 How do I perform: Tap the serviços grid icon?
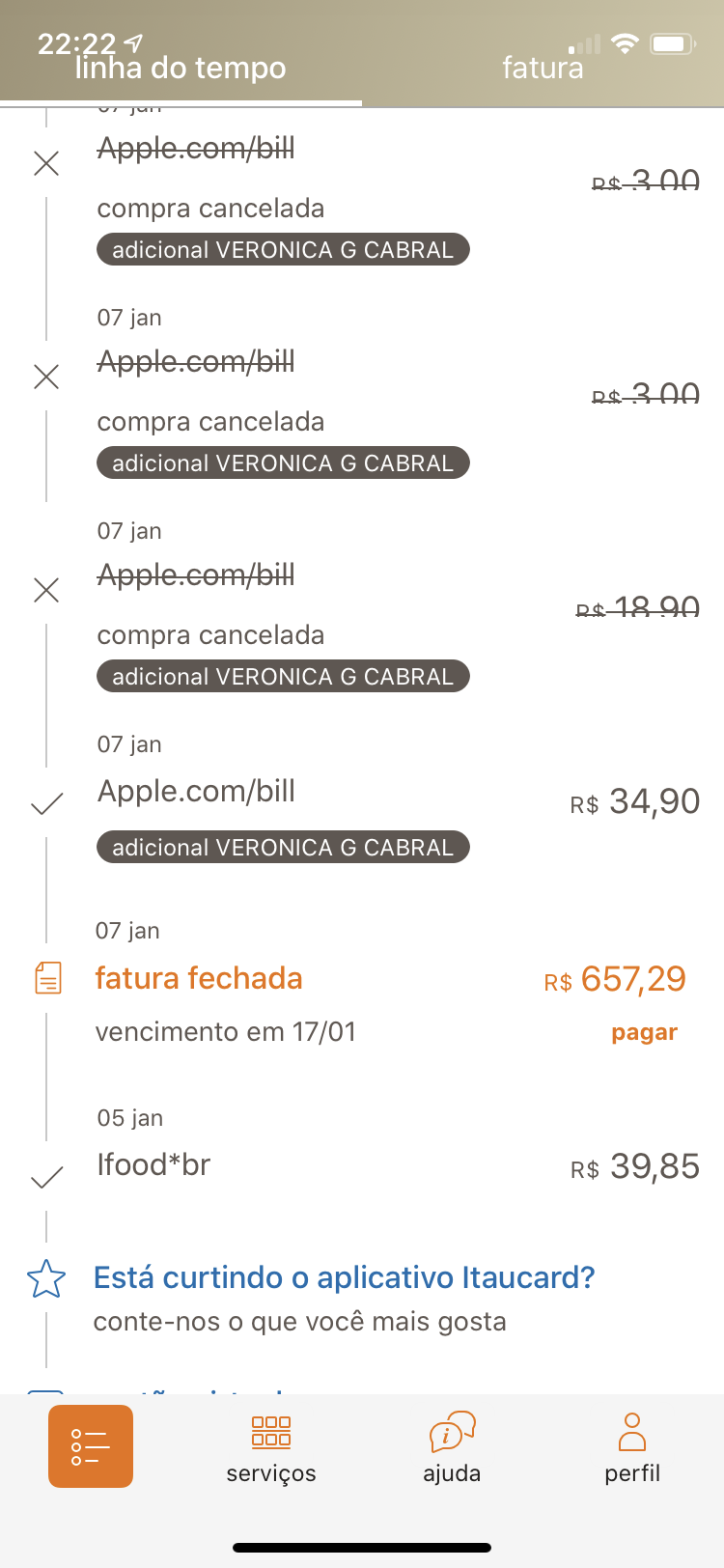(x=271, y=1432)
